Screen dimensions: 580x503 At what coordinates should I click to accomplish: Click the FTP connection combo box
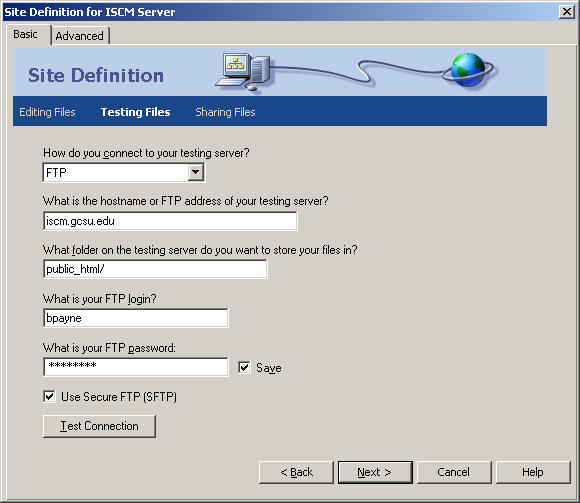124,172
